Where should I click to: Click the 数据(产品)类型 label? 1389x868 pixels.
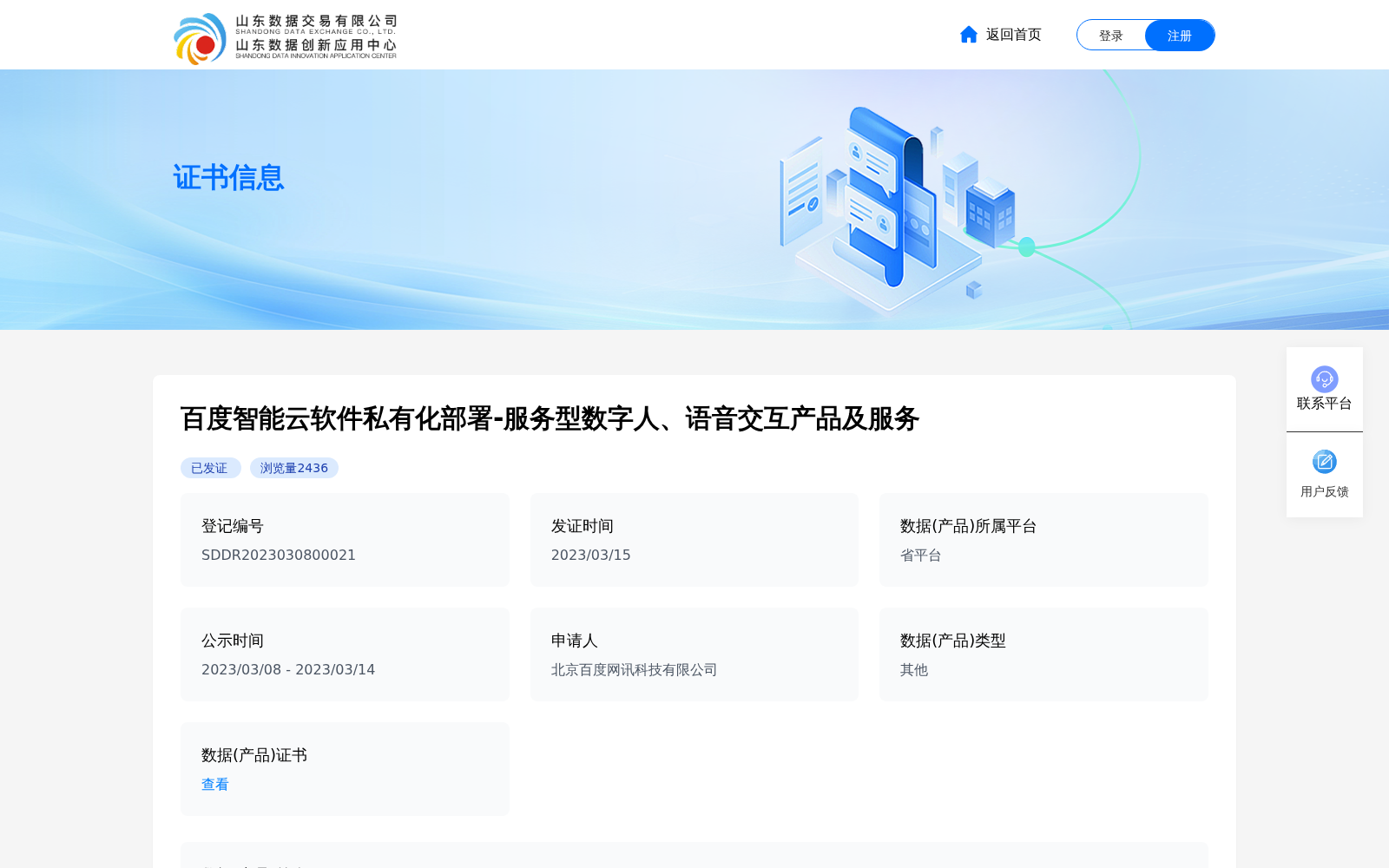953,641
